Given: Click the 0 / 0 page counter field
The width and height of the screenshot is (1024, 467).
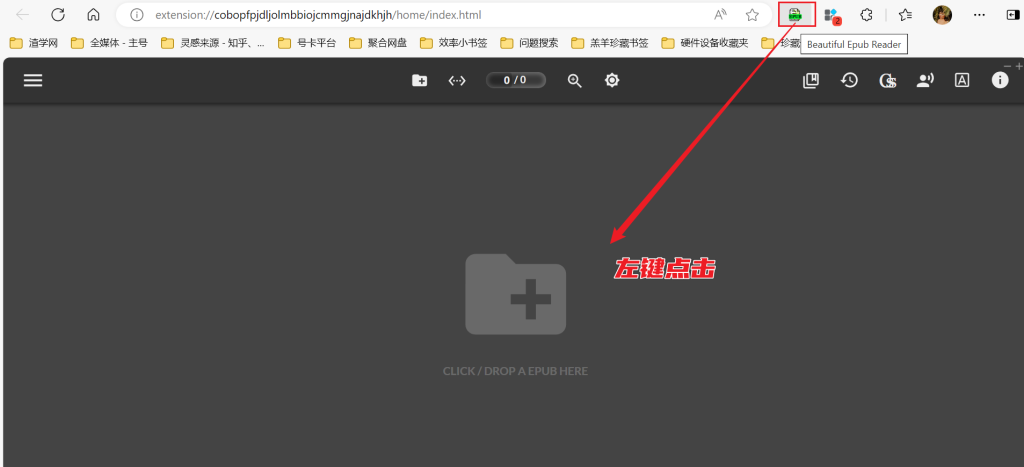Looking at the screenshot, I should pos(515,80).
